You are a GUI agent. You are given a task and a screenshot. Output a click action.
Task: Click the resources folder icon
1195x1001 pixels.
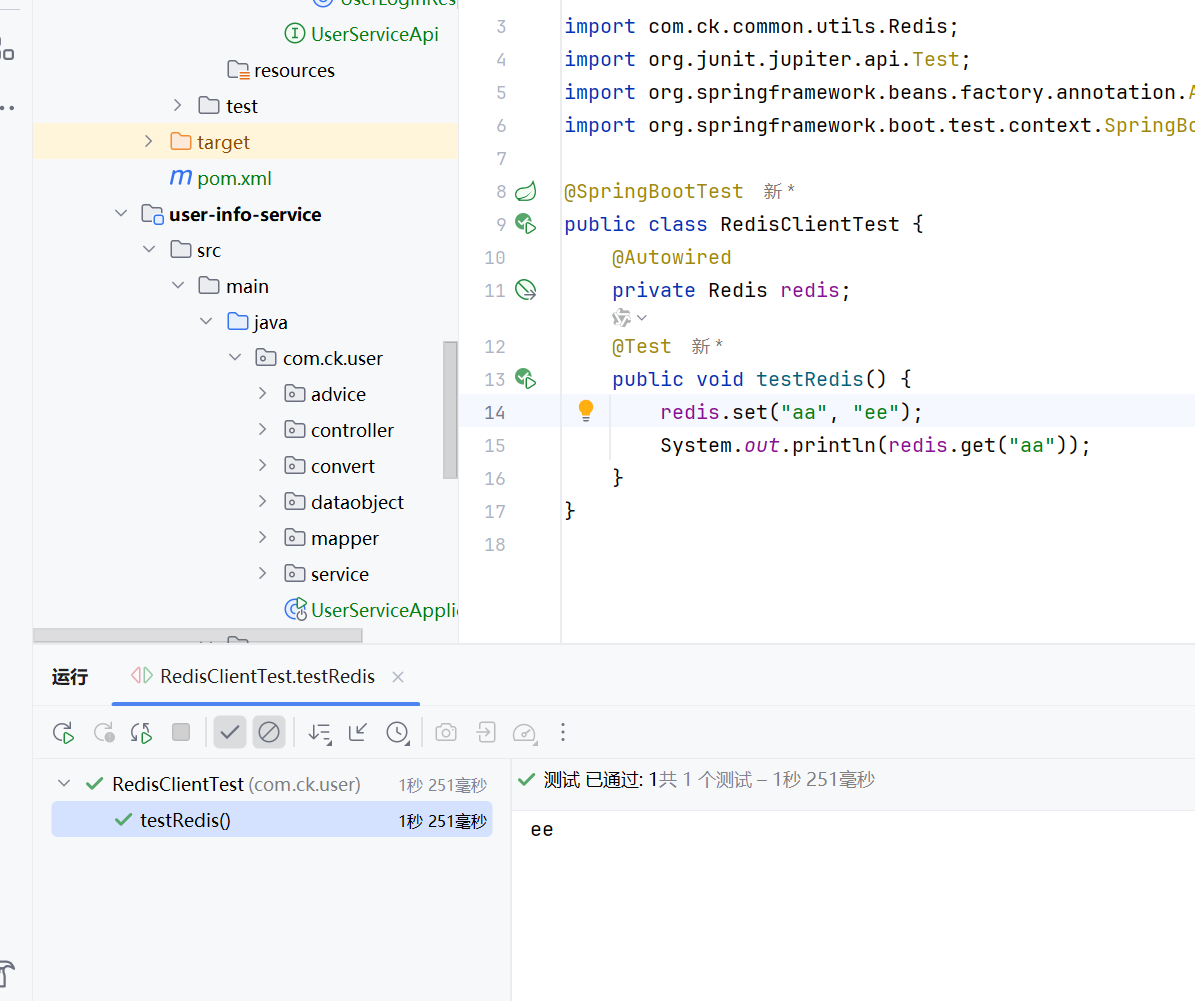point(239,70)
